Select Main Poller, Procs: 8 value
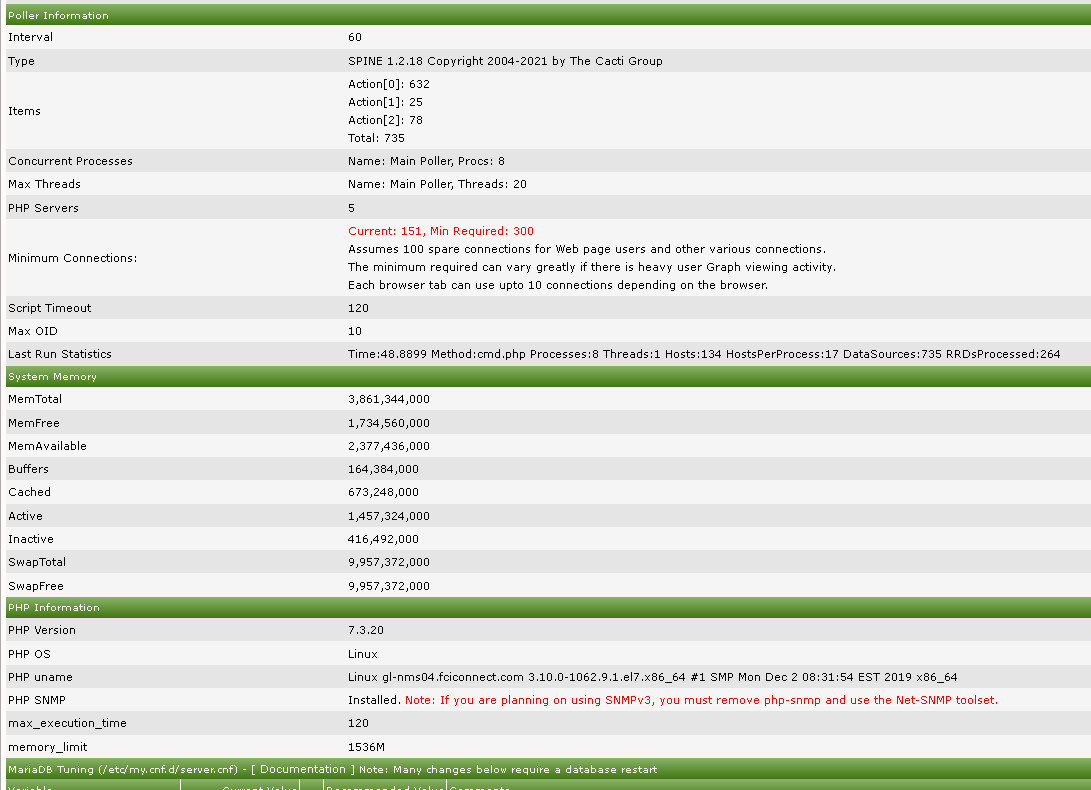Viewport: 1091px width, 790px height. pos(427,161)
